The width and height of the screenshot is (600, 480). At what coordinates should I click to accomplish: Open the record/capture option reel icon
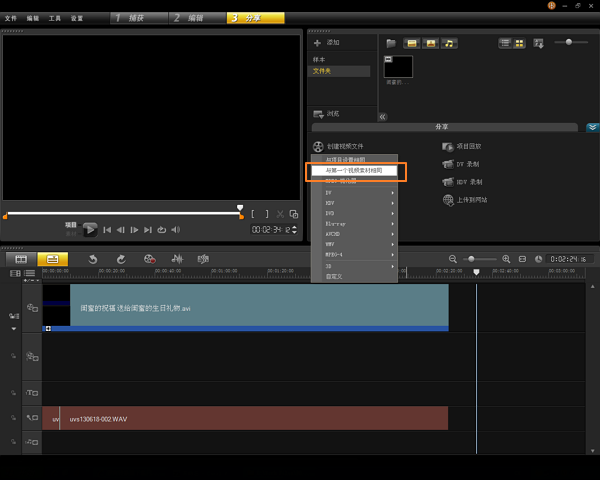(x=149, y=259)
